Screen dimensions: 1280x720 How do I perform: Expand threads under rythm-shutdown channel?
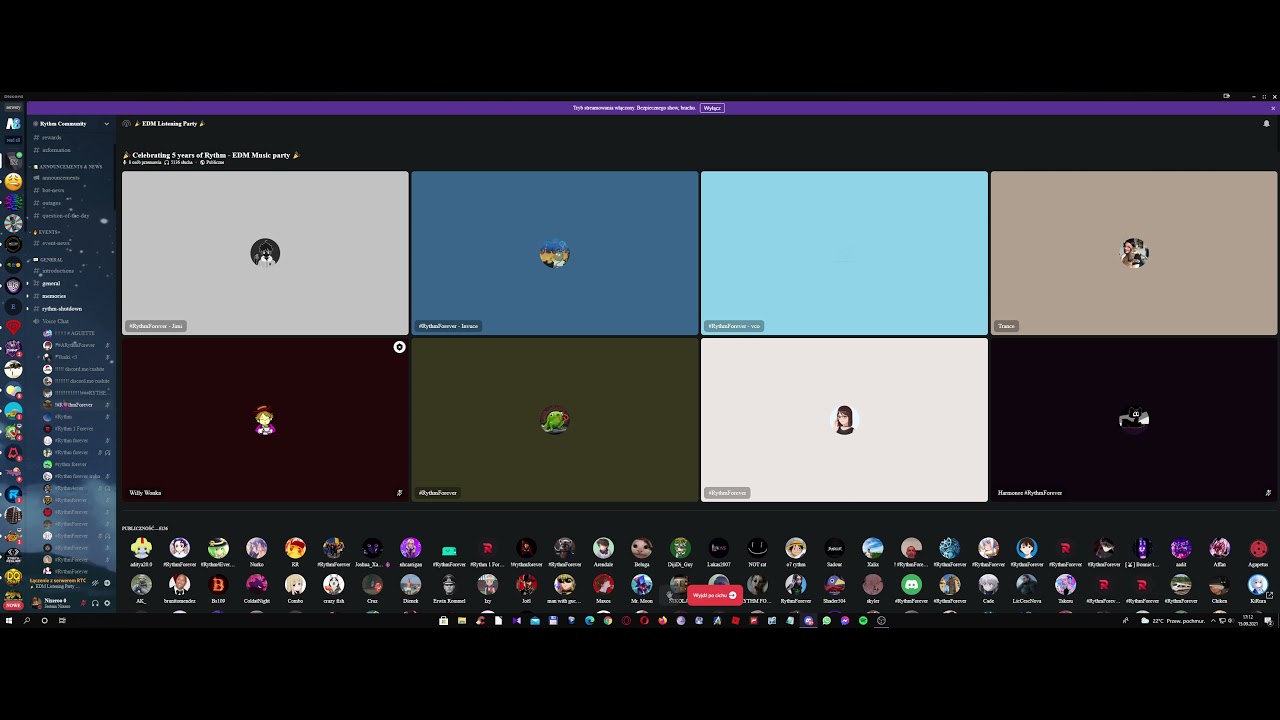(x=28, y=309)
